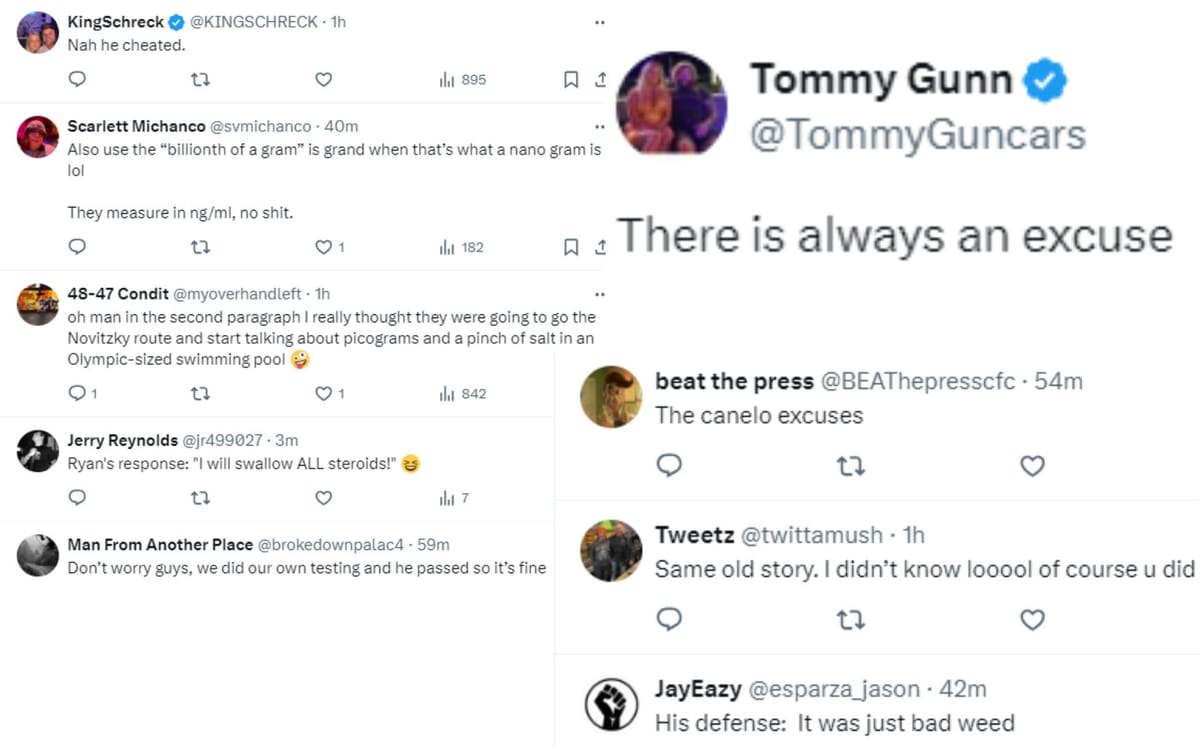Like KingSchreck's "Nah he cheated" tweet
This screenshot has height=750, width=1200.
[x=322, y=79]
